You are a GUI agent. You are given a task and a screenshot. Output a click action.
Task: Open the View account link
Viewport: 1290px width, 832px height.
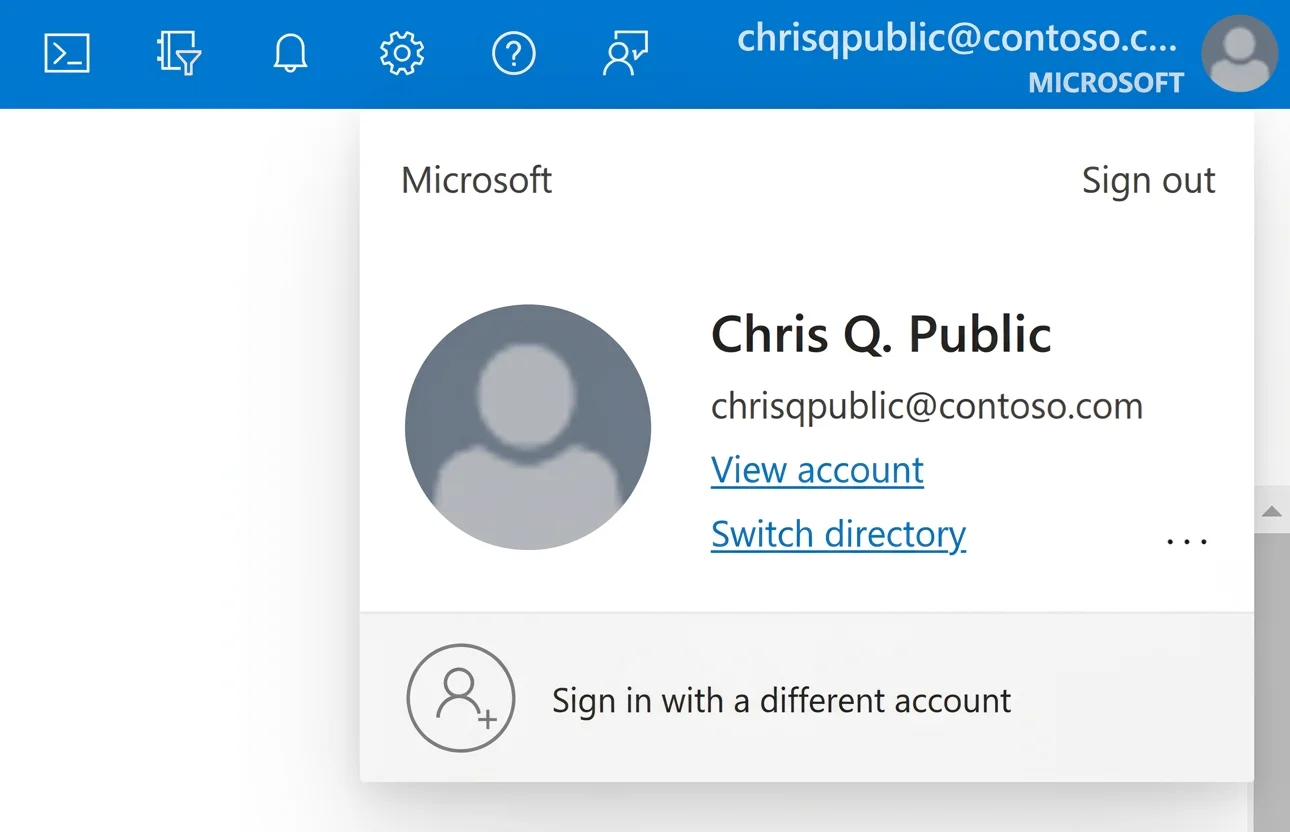coord(817,469)
